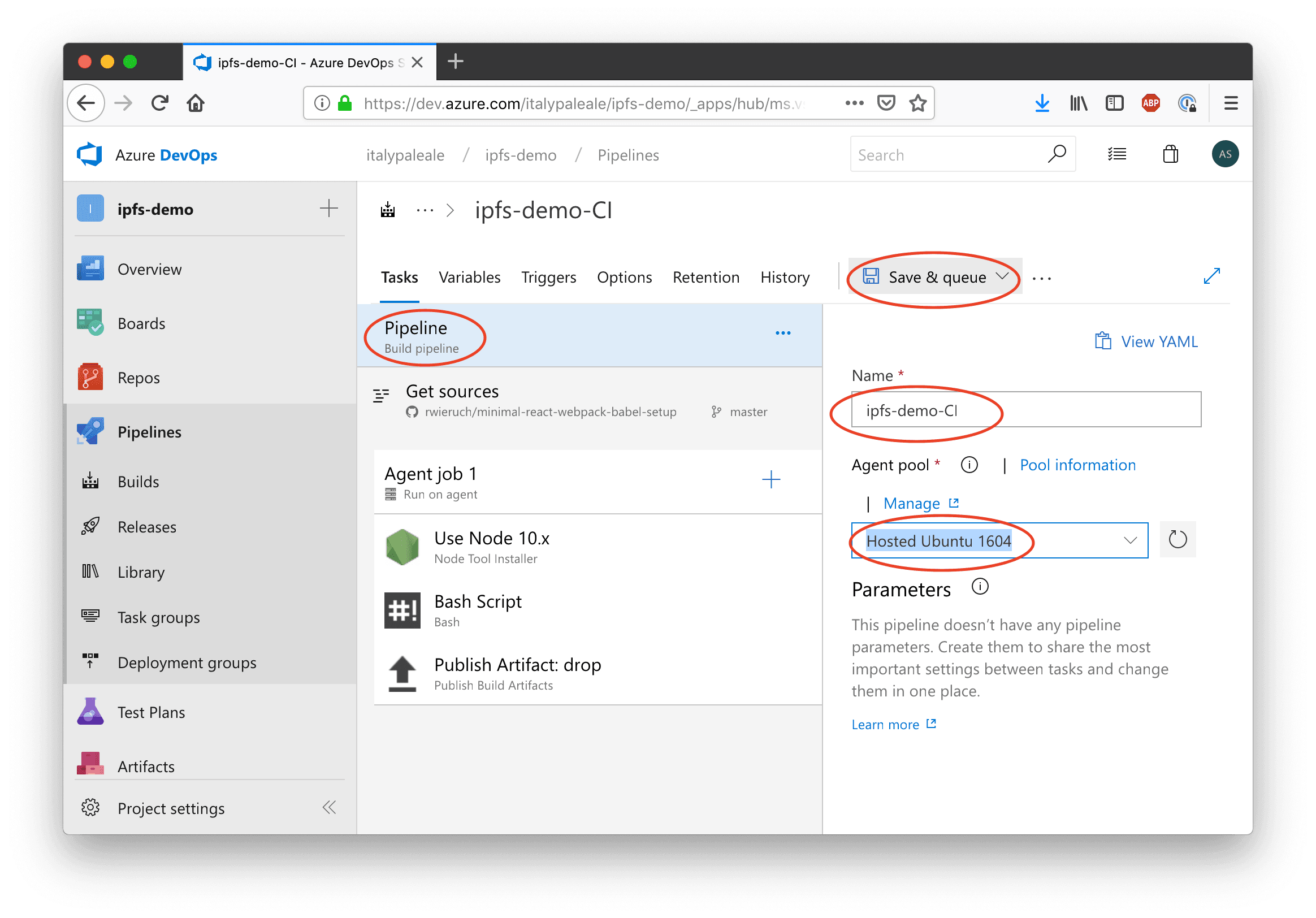Click the Pipelines breadcrumb link
The height and width of the screenshot is (918, 1316).
(628, 155)
